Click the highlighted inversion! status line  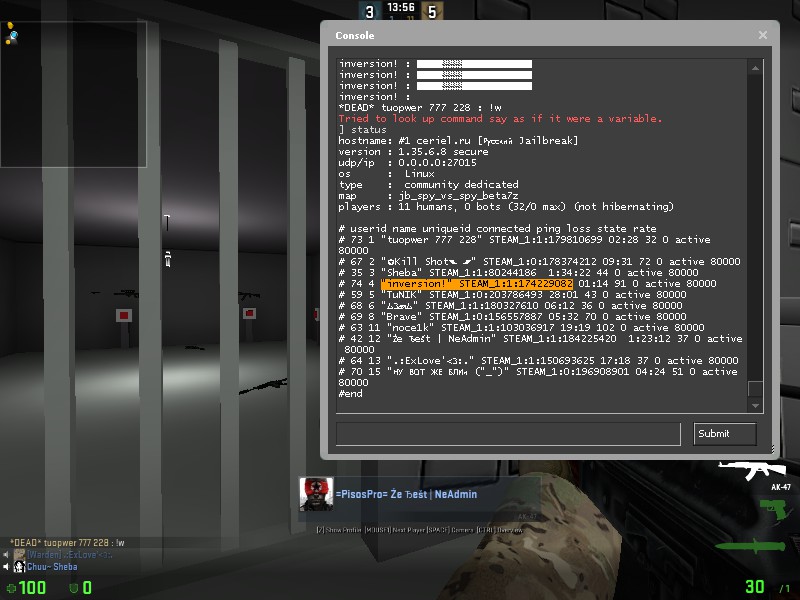[477, 284]
